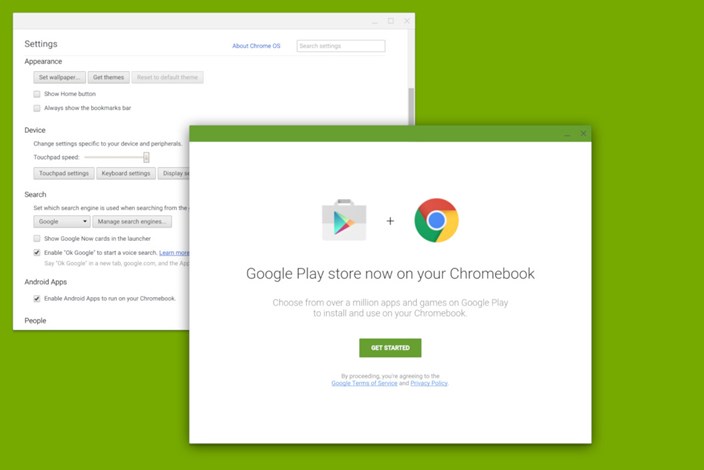Uncheck Enable Android Apps on Chromebook
Image resolution: width=704 pixels, height=470 pixels.
coord(37,299)
